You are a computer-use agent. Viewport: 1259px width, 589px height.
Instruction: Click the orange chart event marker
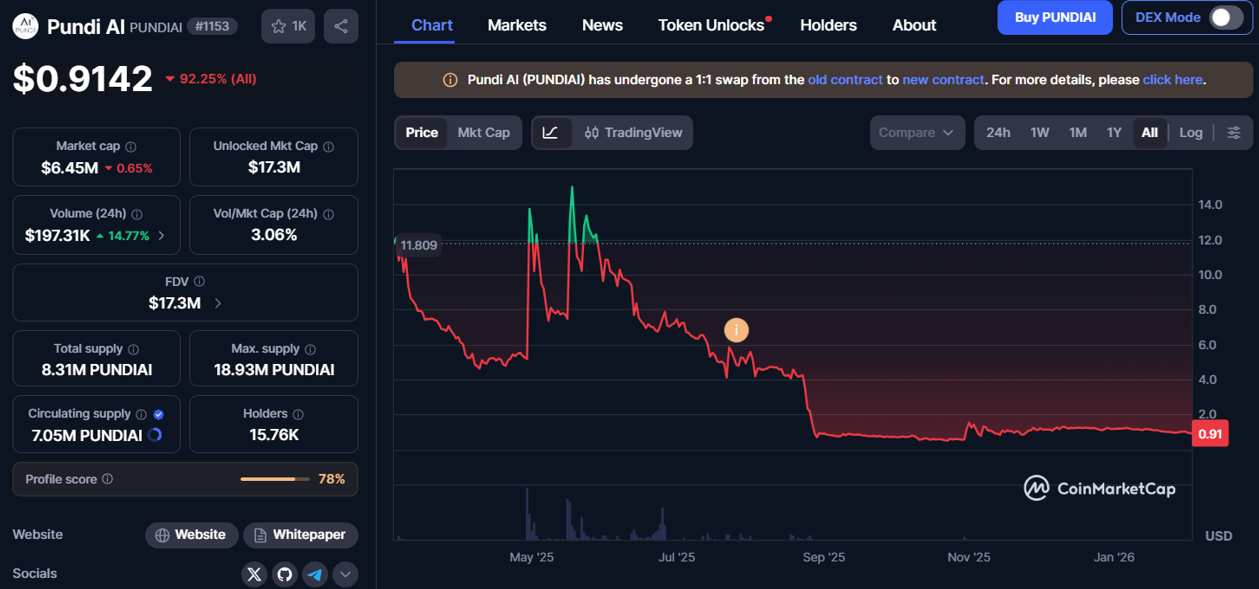click(x=736, y=329)
